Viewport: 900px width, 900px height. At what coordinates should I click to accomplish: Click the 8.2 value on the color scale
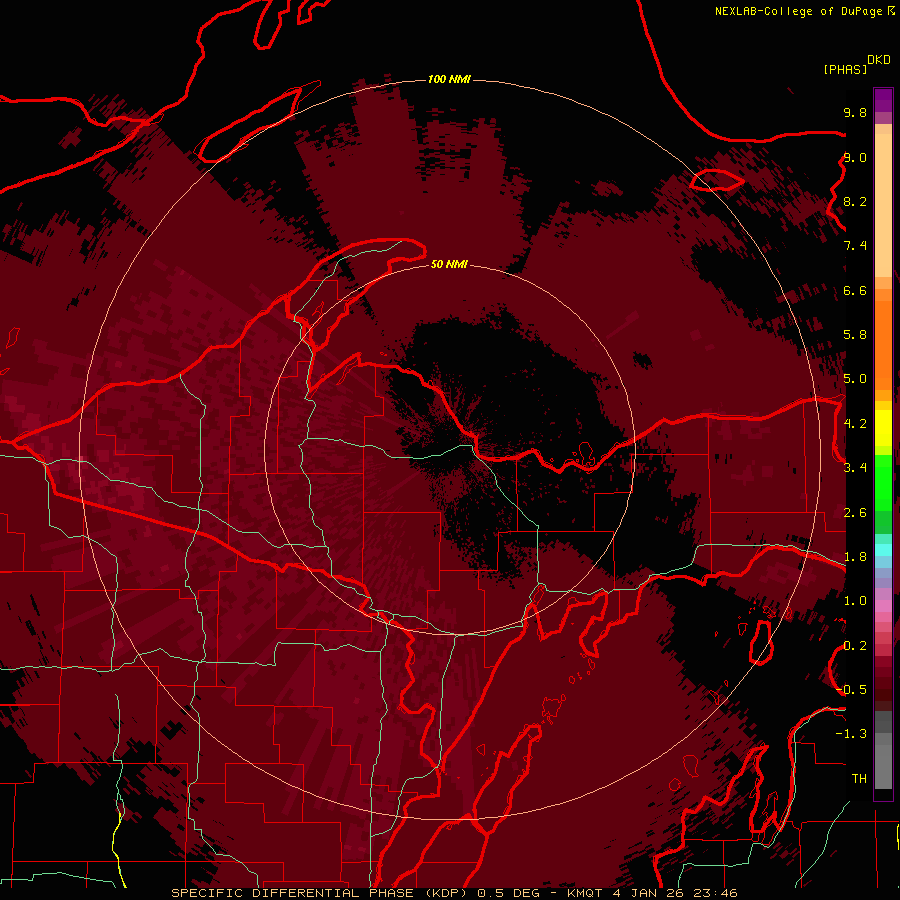tap(855, 201)
